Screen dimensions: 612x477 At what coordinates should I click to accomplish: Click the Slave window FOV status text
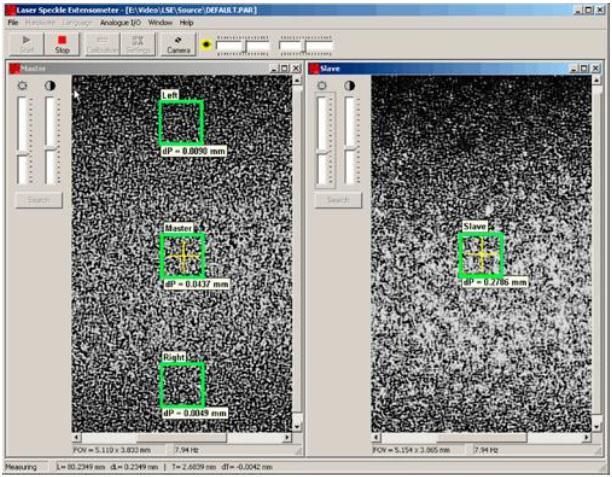411,450
